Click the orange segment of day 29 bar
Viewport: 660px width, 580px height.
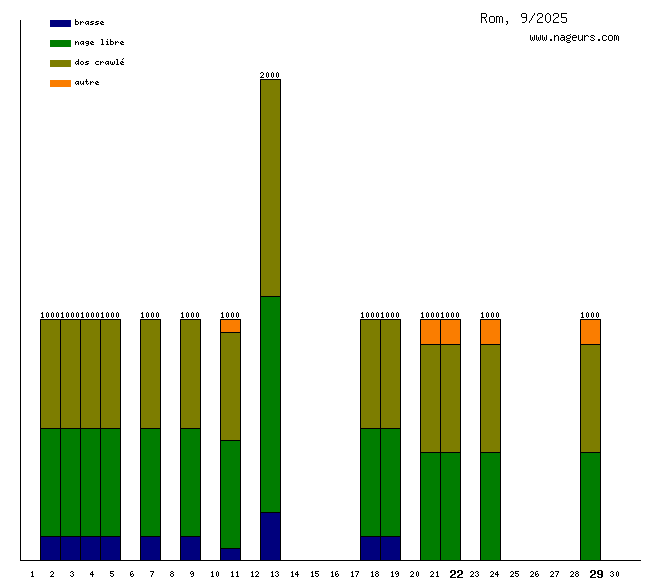pos(590,332)
